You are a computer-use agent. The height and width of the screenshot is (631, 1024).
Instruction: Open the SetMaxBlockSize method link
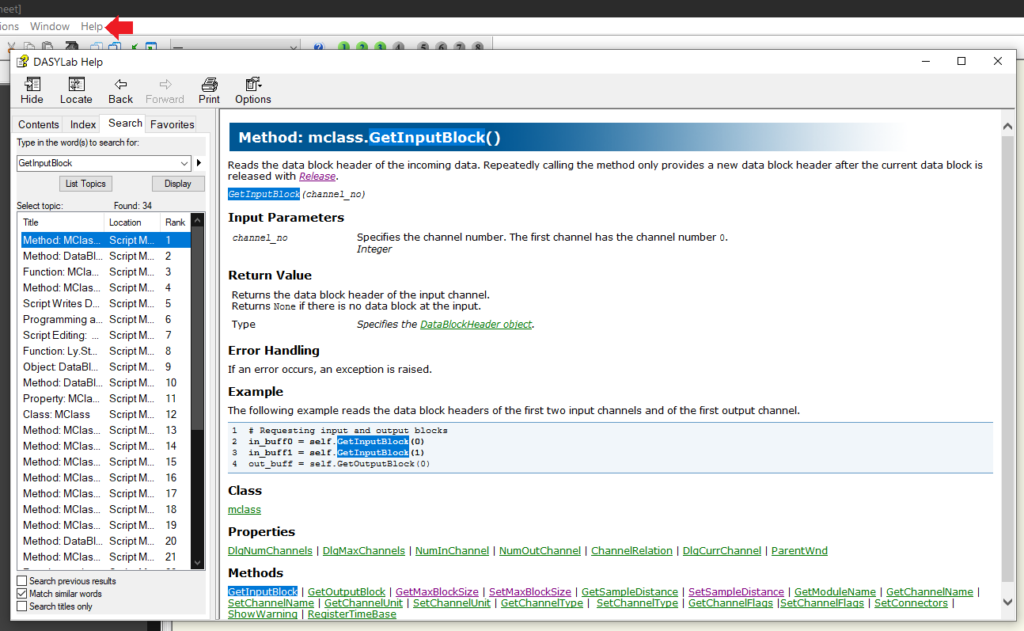[x=530, y=592]
